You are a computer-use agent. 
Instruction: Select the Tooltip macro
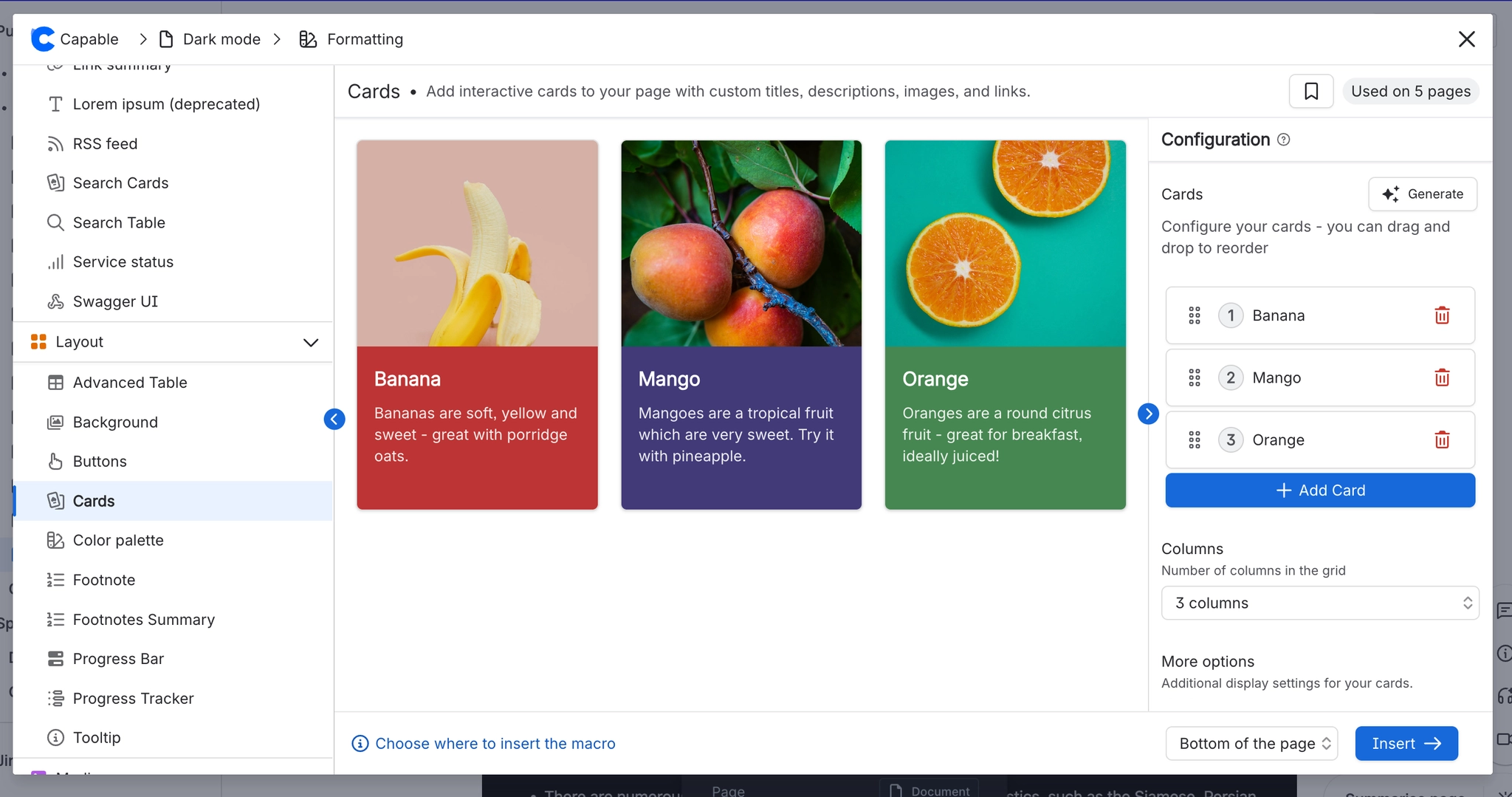pyautogui.click(x=97, y=736)
